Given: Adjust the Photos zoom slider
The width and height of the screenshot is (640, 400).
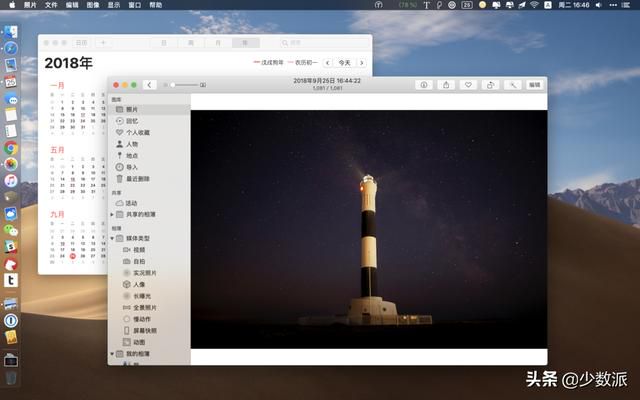Looking at the screenshot, I should [x=185, y=85].
